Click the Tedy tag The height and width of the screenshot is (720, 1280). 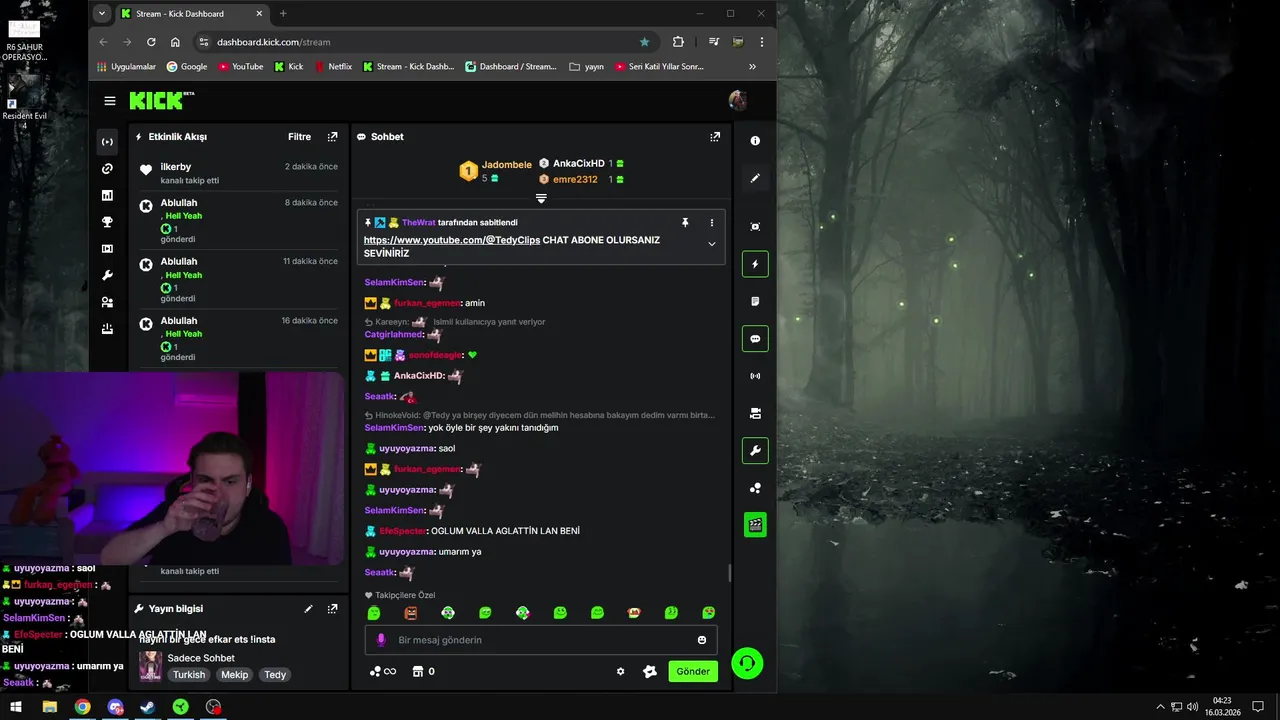pyautogui.click(x=275, y=675)
